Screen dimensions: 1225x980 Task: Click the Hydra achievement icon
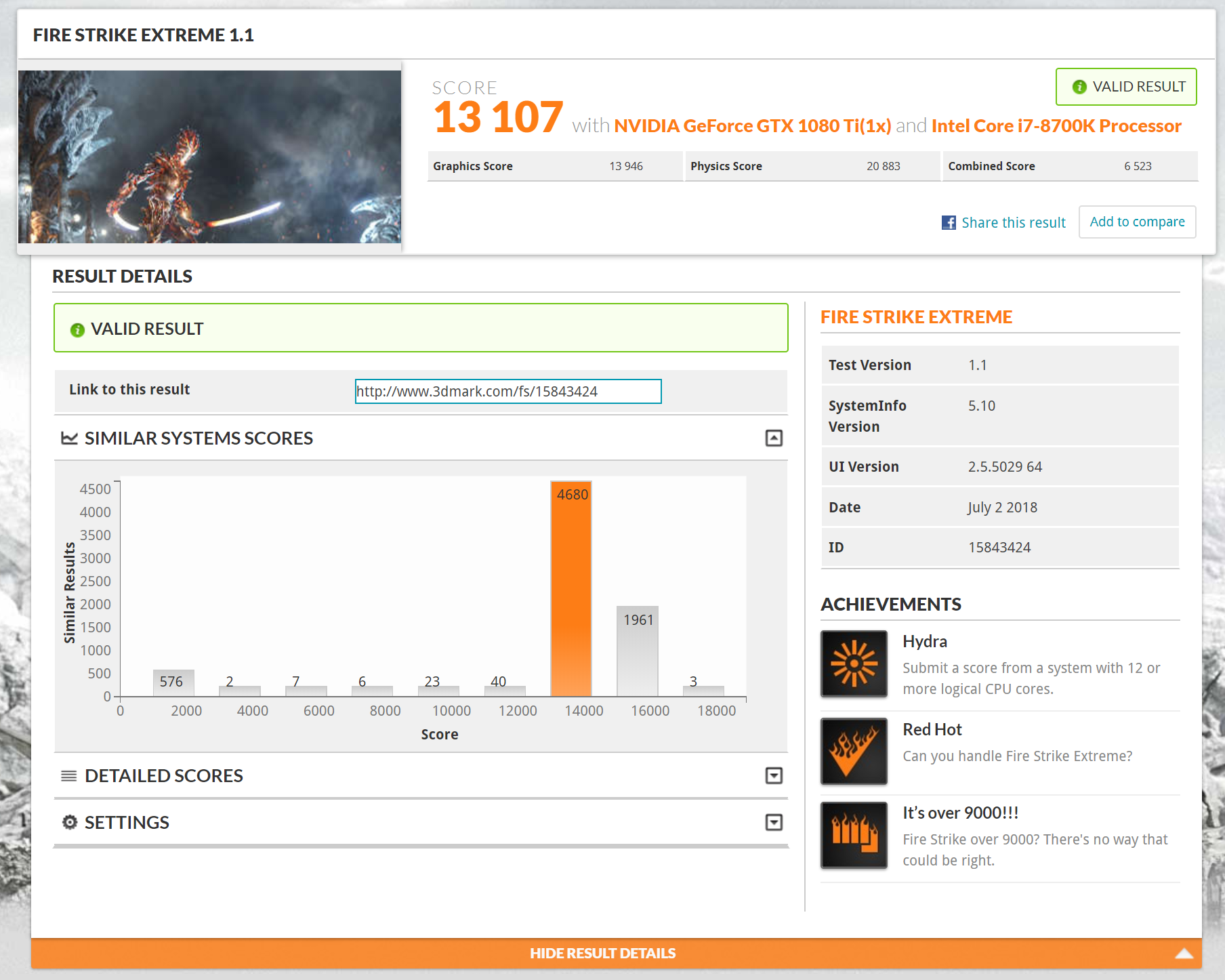click(854, 663)
